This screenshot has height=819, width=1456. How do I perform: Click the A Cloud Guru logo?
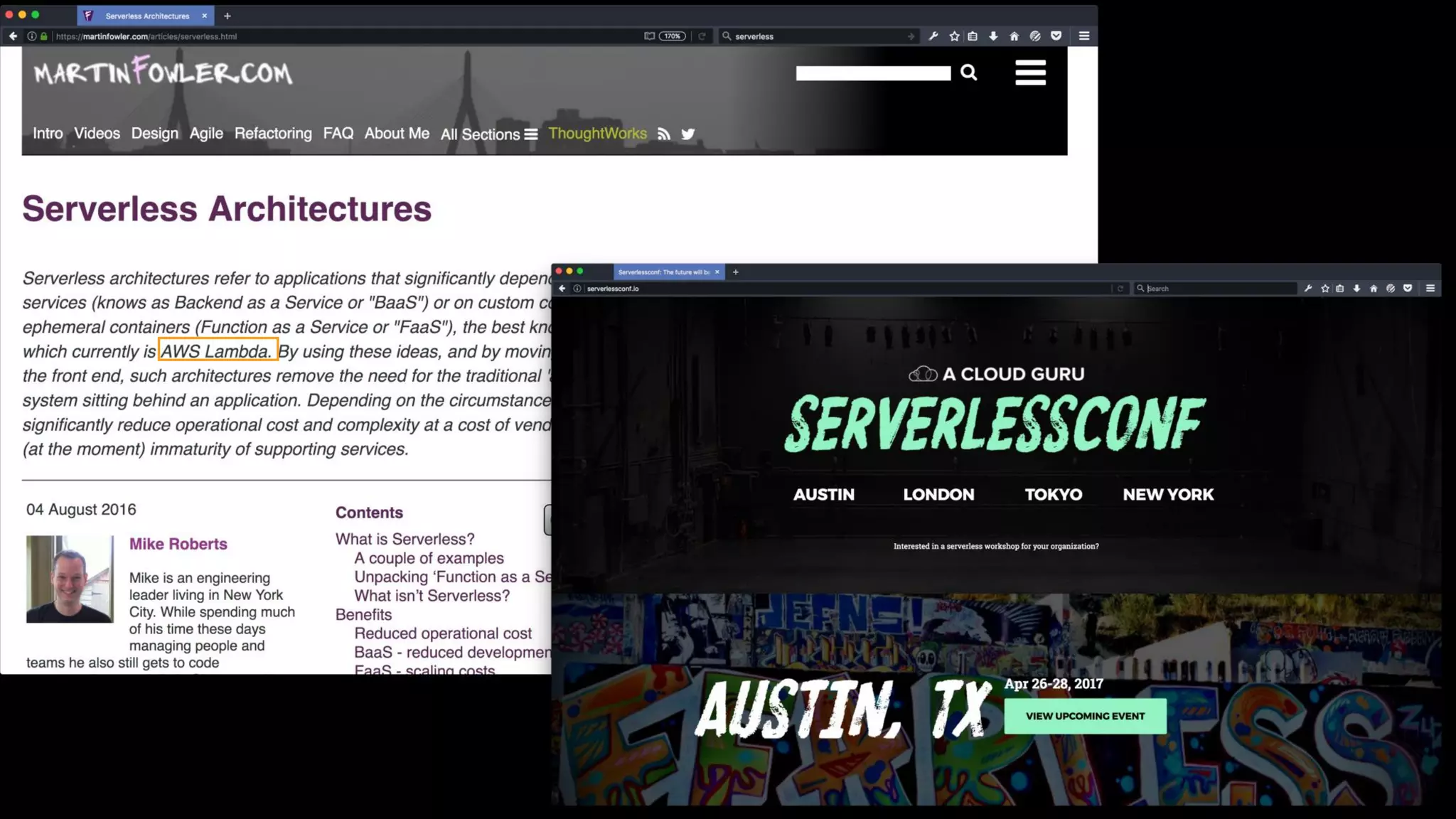tap(996, 374)
